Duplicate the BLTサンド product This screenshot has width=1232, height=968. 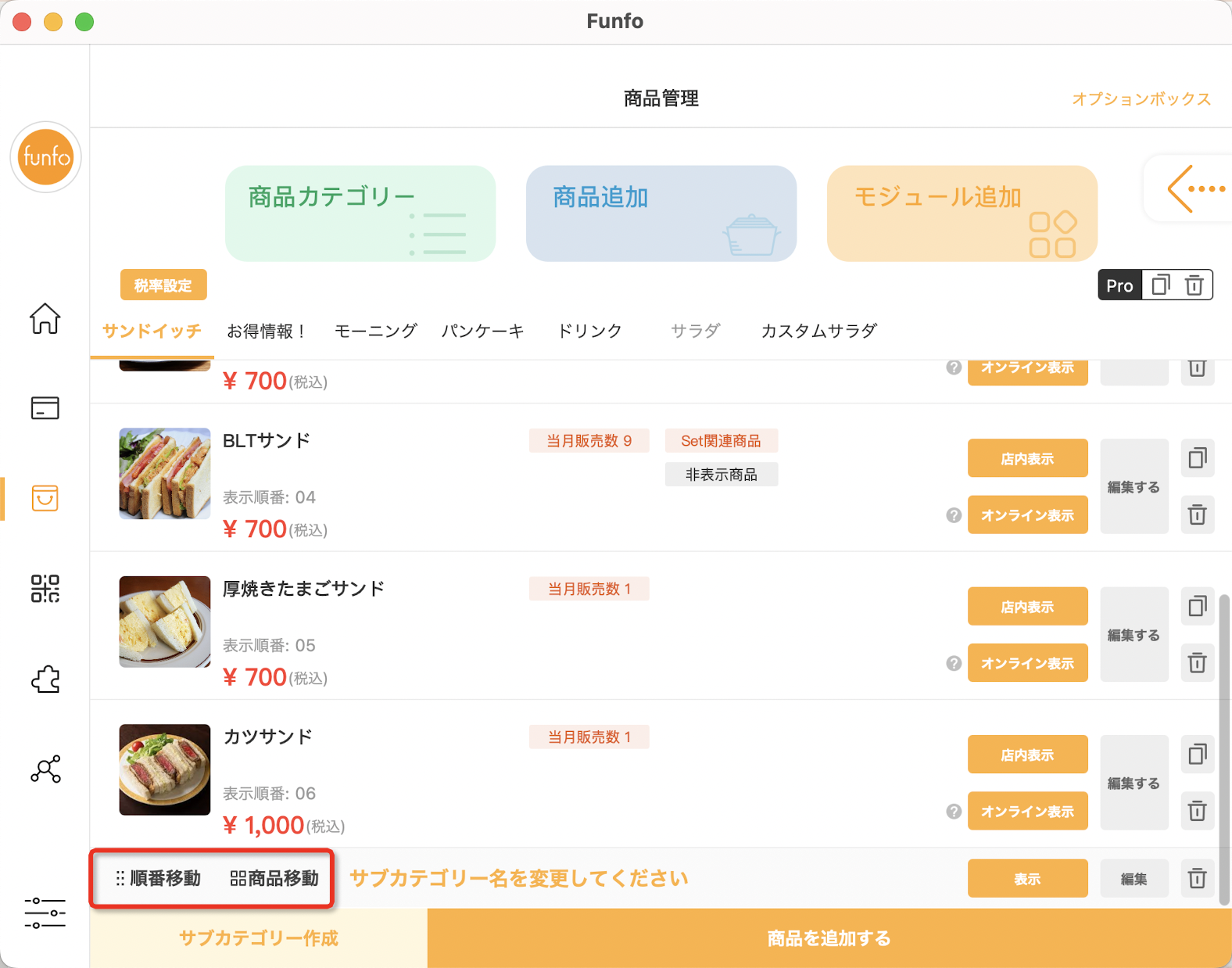(x=1197, y=458)
